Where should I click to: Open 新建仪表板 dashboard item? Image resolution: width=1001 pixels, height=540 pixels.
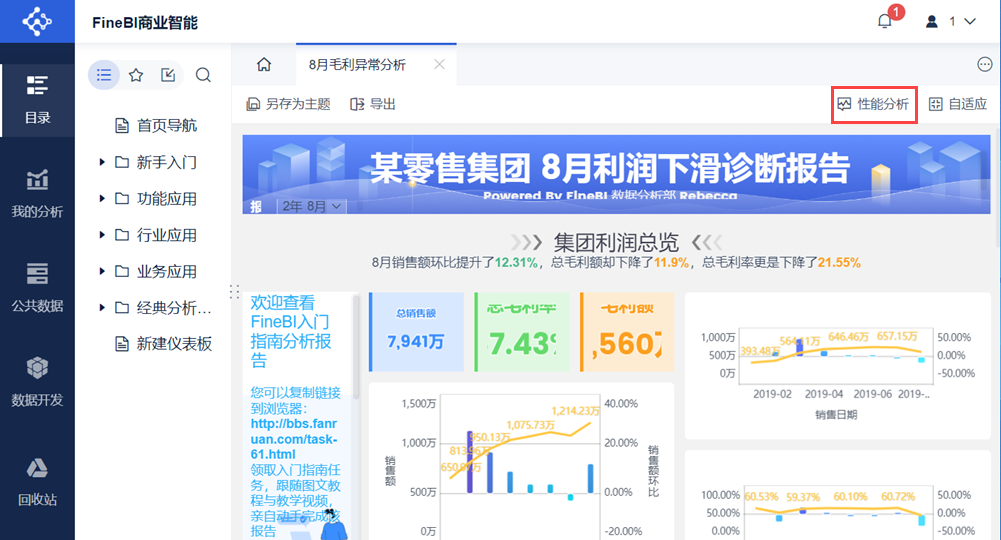[163, 344]
